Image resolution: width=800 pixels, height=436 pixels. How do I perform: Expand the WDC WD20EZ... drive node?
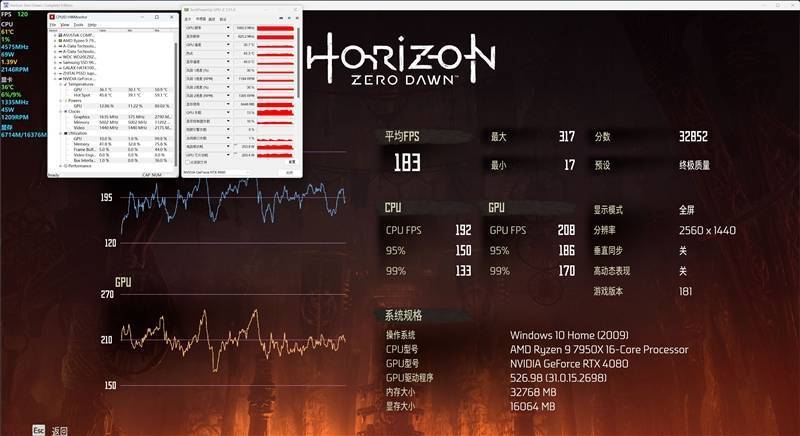tap(55, 57)
